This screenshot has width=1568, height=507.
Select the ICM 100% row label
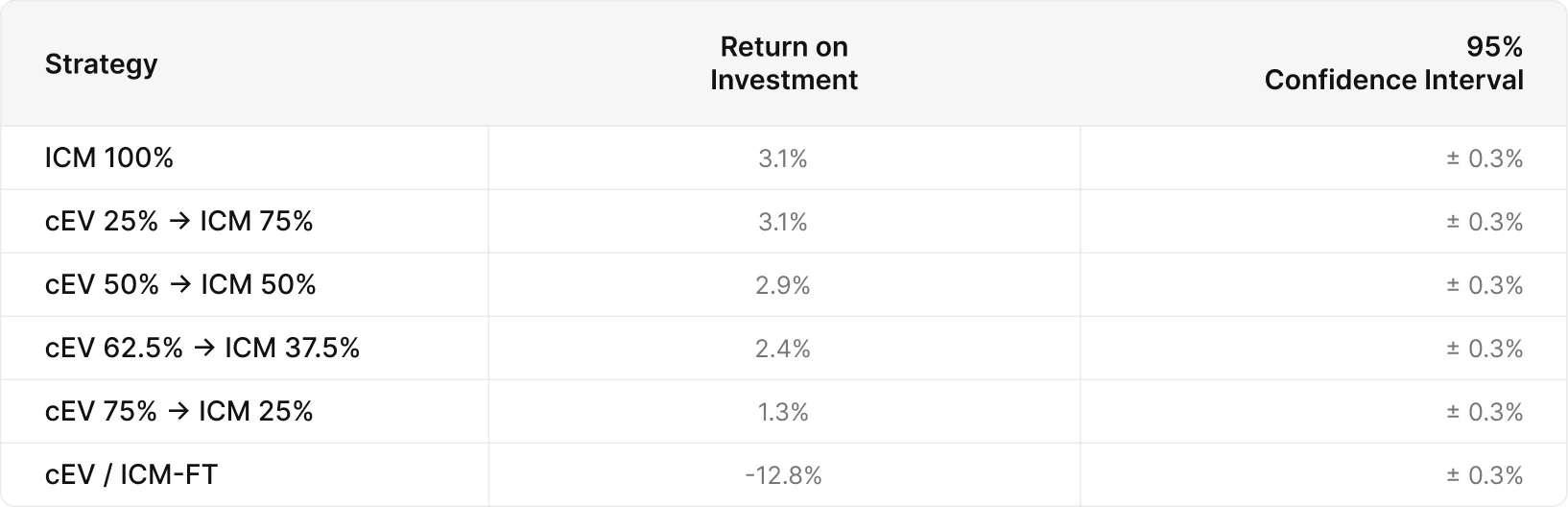point(109,157)
